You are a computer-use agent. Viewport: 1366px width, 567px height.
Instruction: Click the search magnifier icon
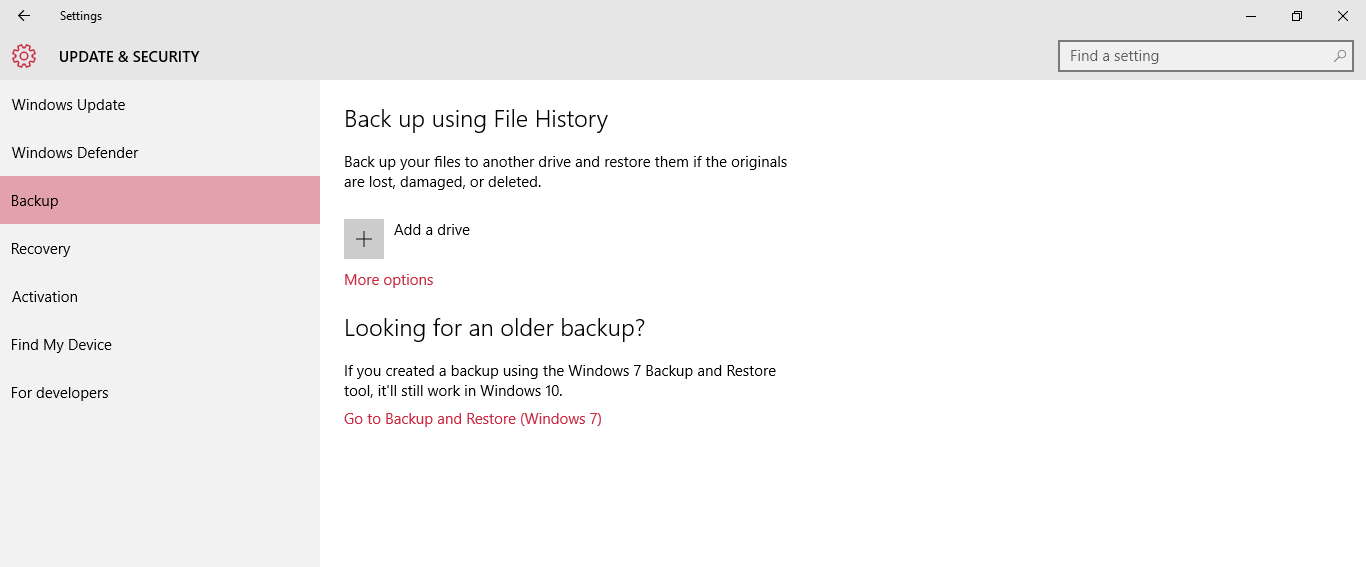pos(1340,56)
